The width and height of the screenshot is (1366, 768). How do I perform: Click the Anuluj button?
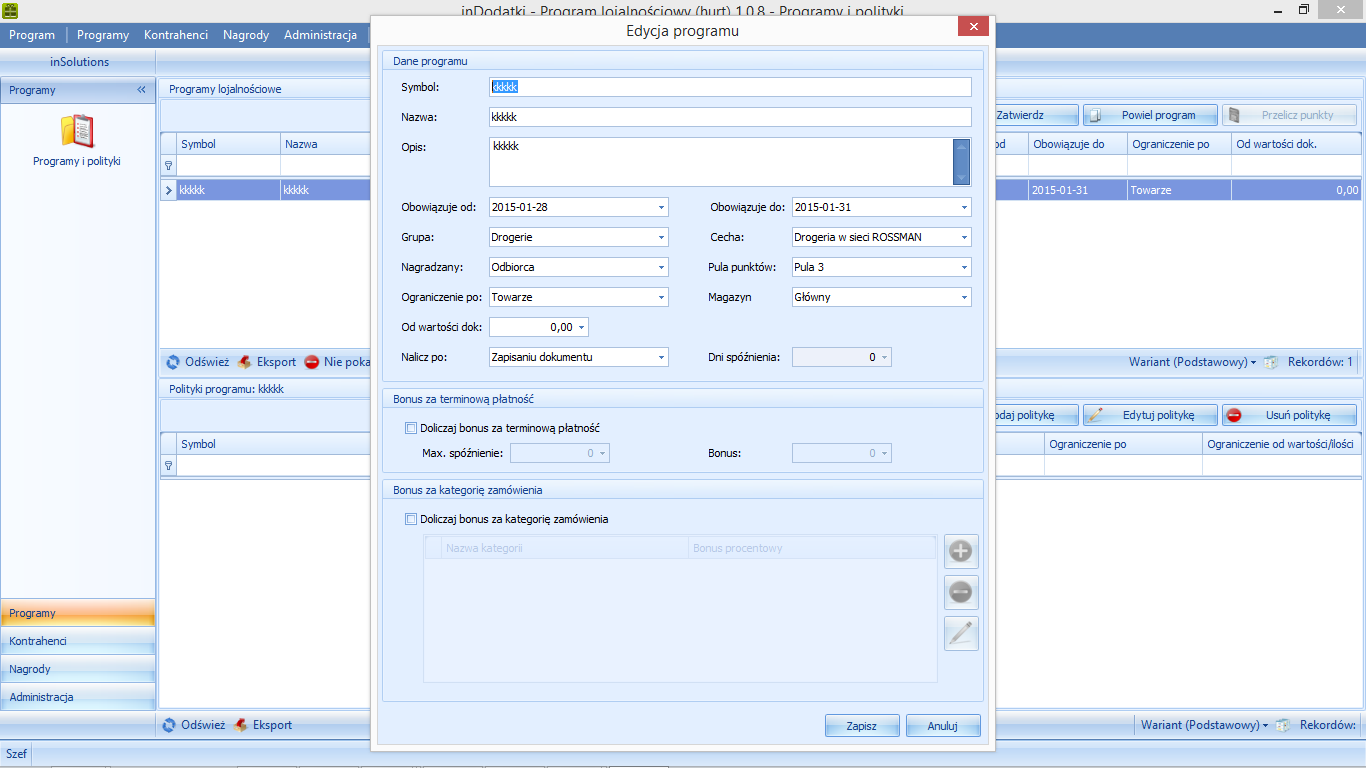tap(943, 726)
